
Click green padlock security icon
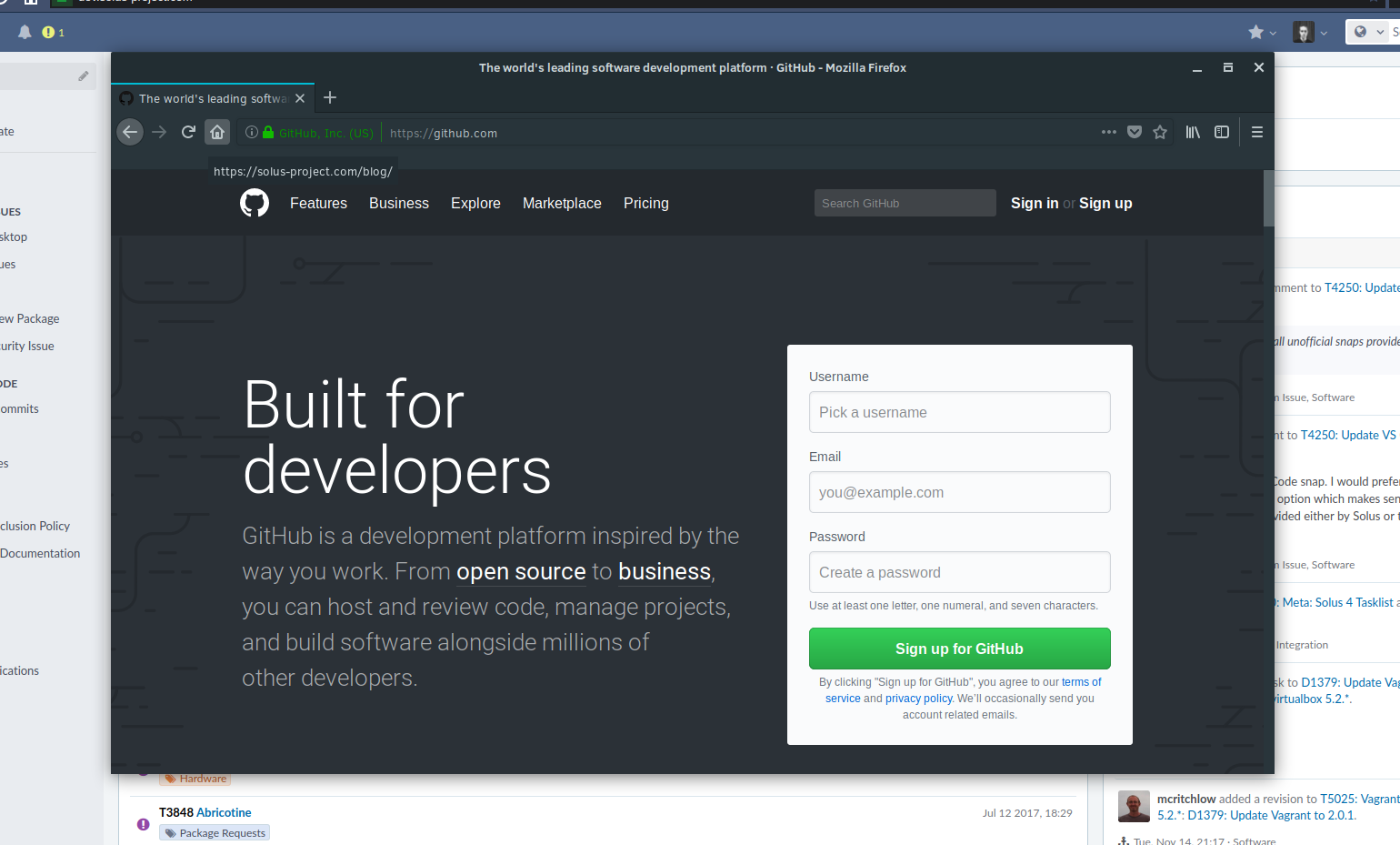(268, 132)
